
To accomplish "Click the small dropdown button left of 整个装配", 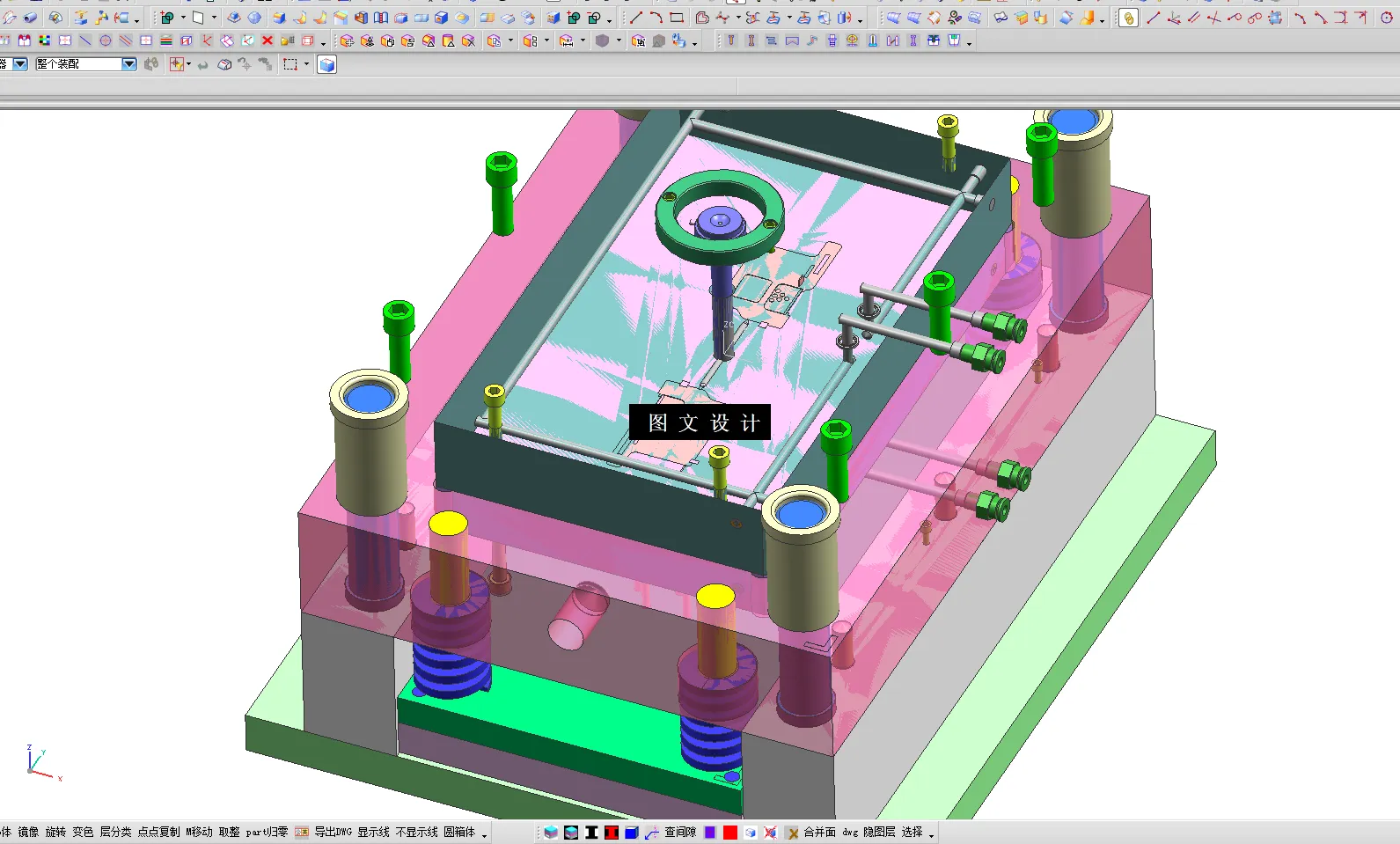I will (20, 63).
